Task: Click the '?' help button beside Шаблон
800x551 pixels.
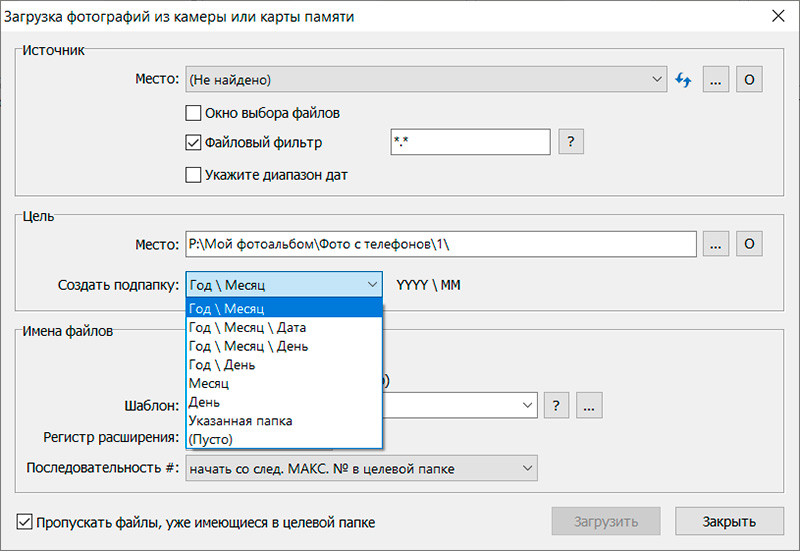Action: point(557,405)
